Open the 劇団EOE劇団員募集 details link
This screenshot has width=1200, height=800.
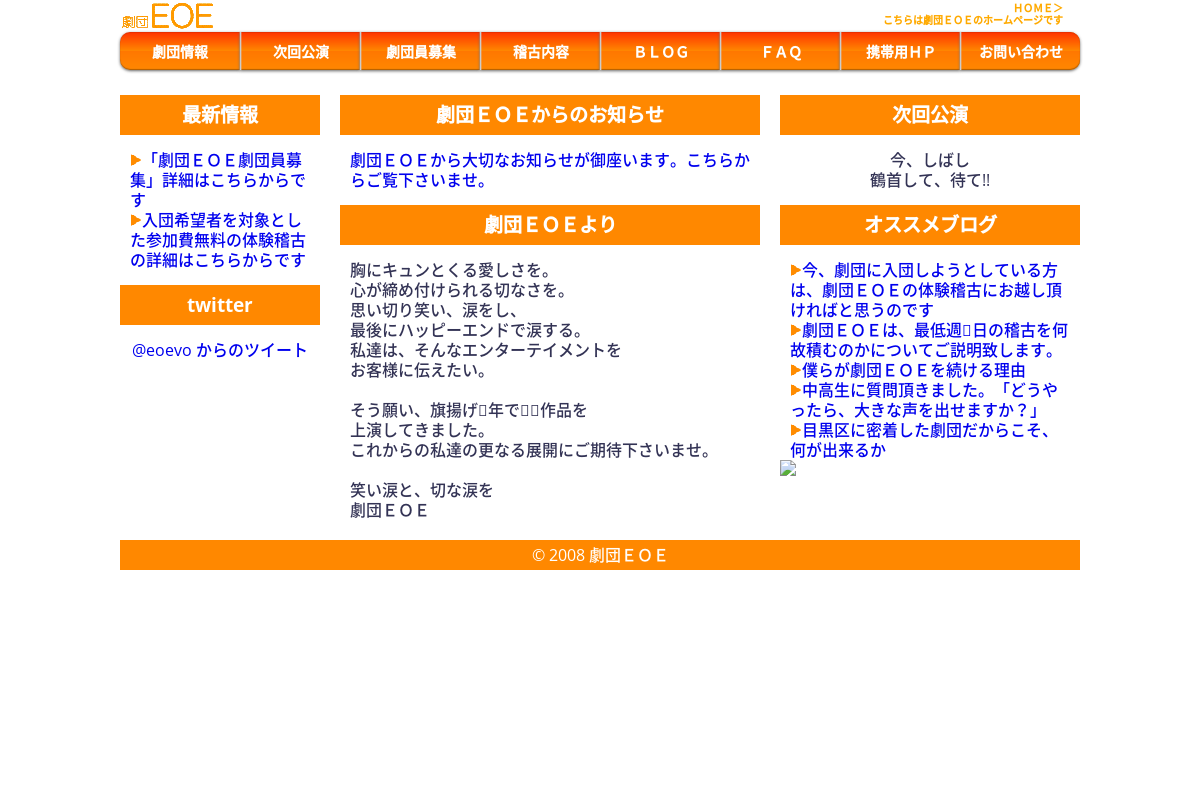[x=218, y=180]
